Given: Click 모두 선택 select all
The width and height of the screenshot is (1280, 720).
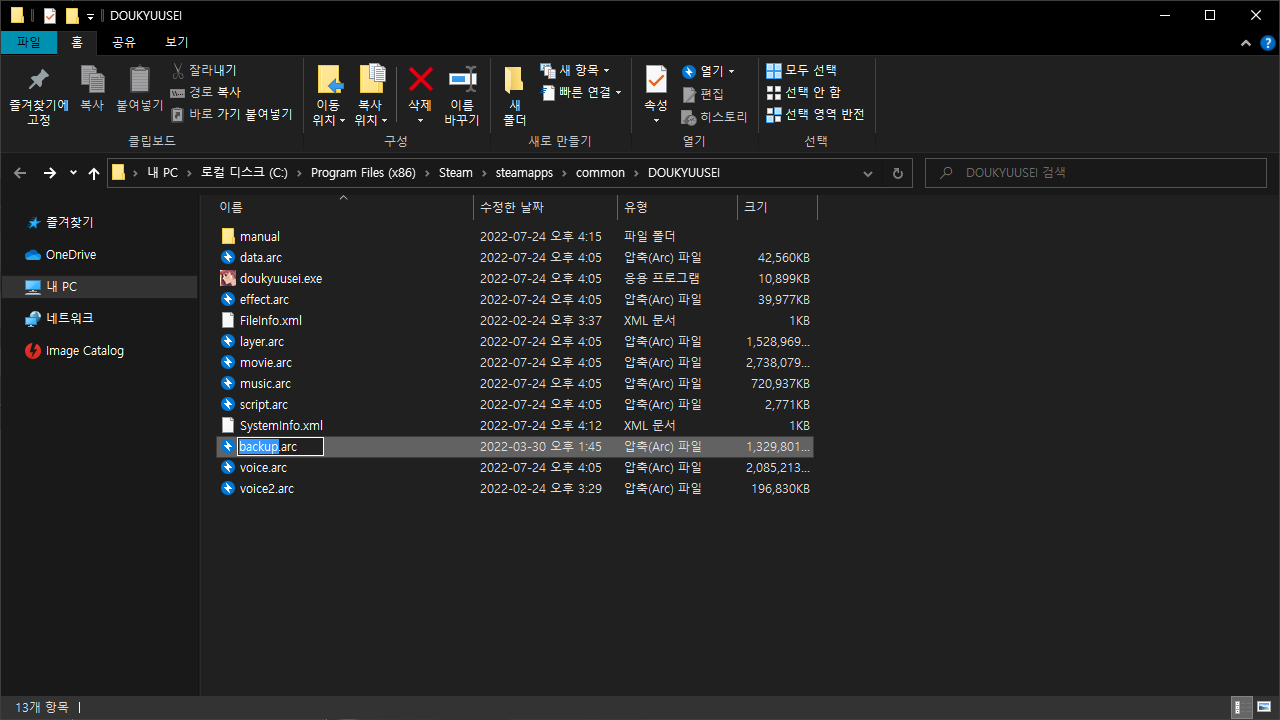Looking at the screenshot, I should [801, 70].
